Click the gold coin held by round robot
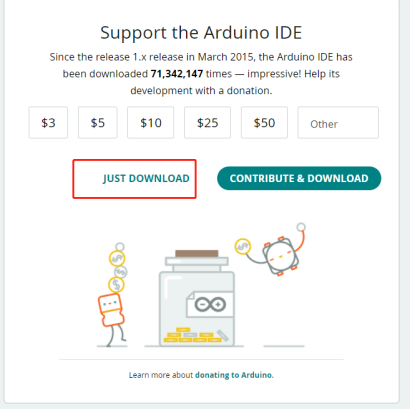Image resolution: width=410 pixels, height=410 pixels. click(x=243, y=247)
